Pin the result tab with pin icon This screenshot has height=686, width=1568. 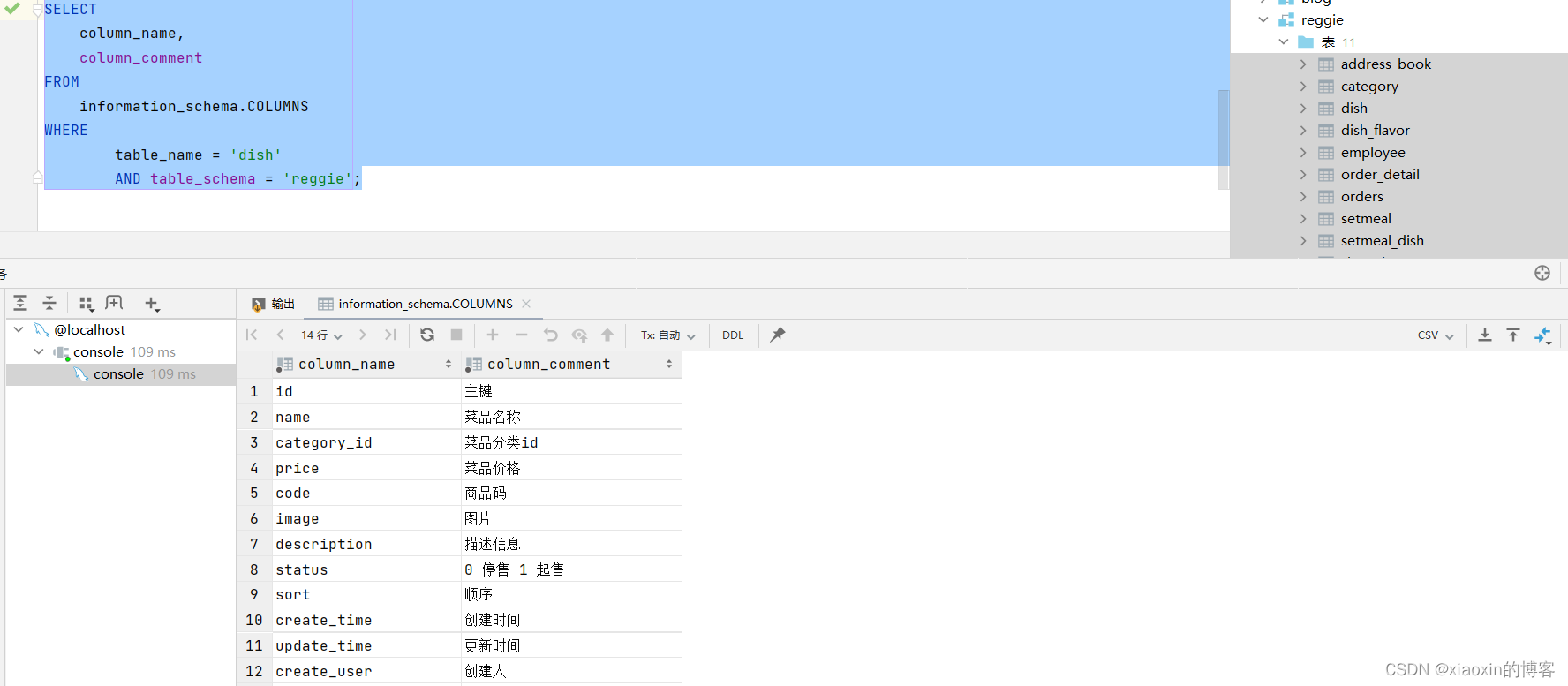(777, 335)
